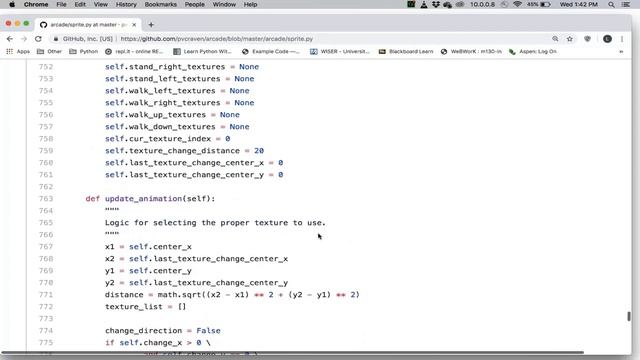This screenshot has width=640, height=360.
Task: Open Notification Center icon
Action: (625, 4)
